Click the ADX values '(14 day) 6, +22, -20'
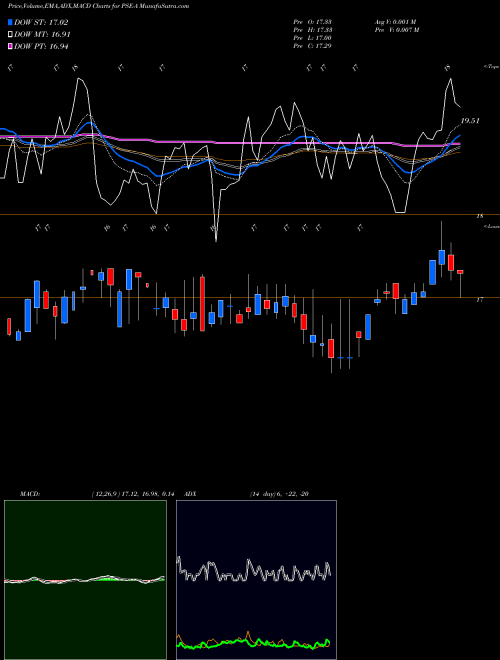 pos(279,494)
